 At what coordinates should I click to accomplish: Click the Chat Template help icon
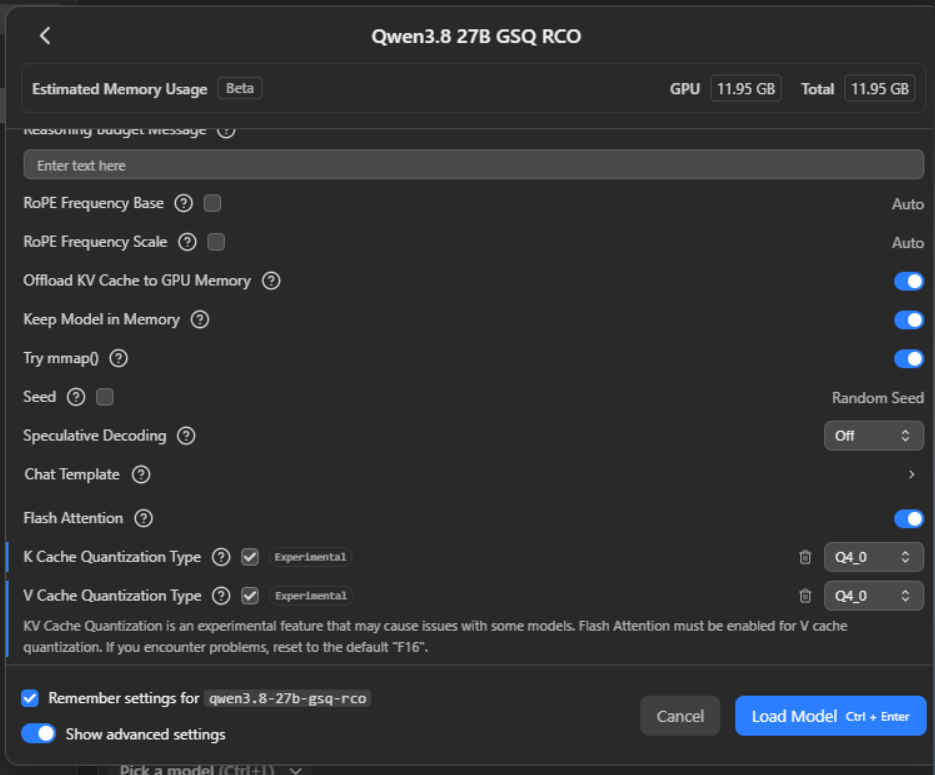point(141,475)
